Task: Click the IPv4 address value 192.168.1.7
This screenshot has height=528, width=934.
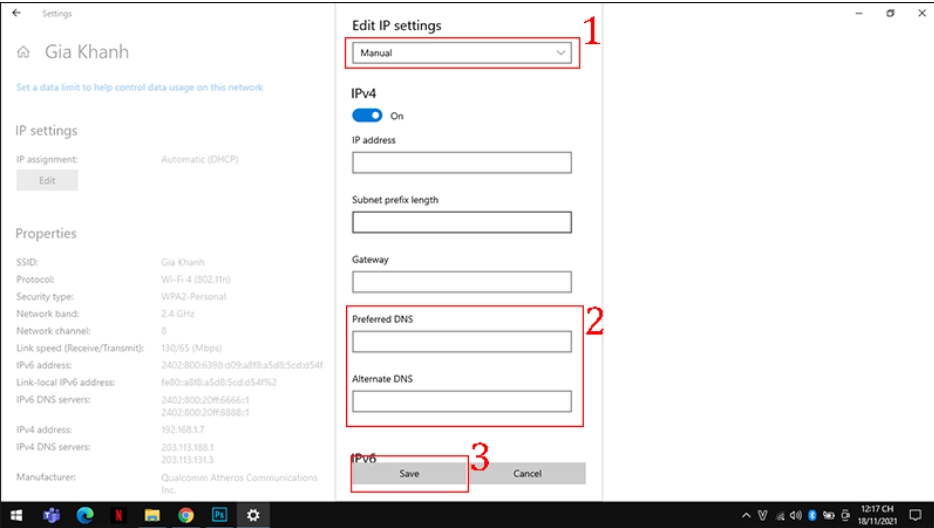Action: click(x=183, y=429)
